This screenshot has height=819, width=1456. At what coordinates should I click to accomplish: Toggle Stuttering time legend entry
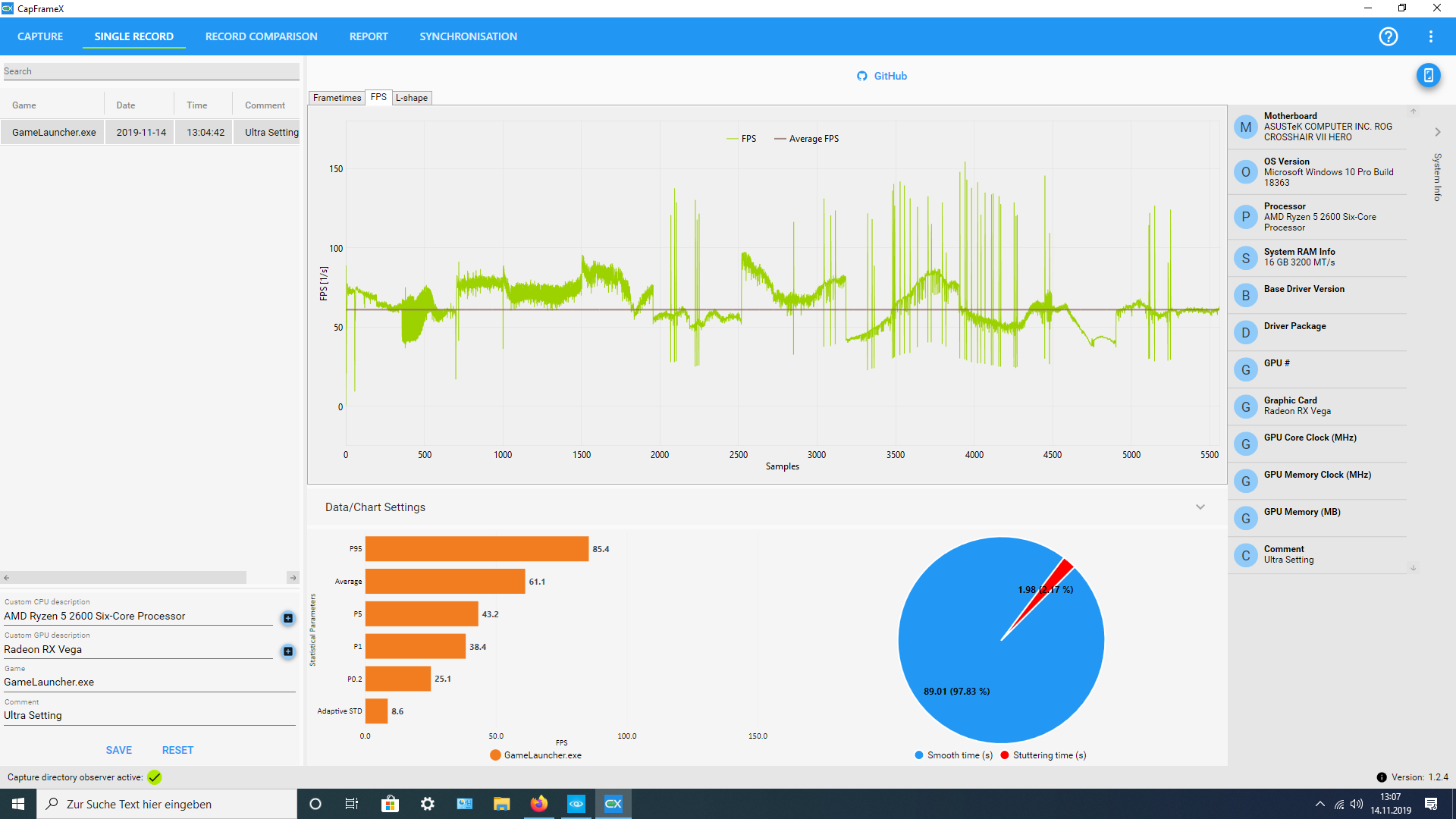pyautogui.click(x=1043, y=755)
